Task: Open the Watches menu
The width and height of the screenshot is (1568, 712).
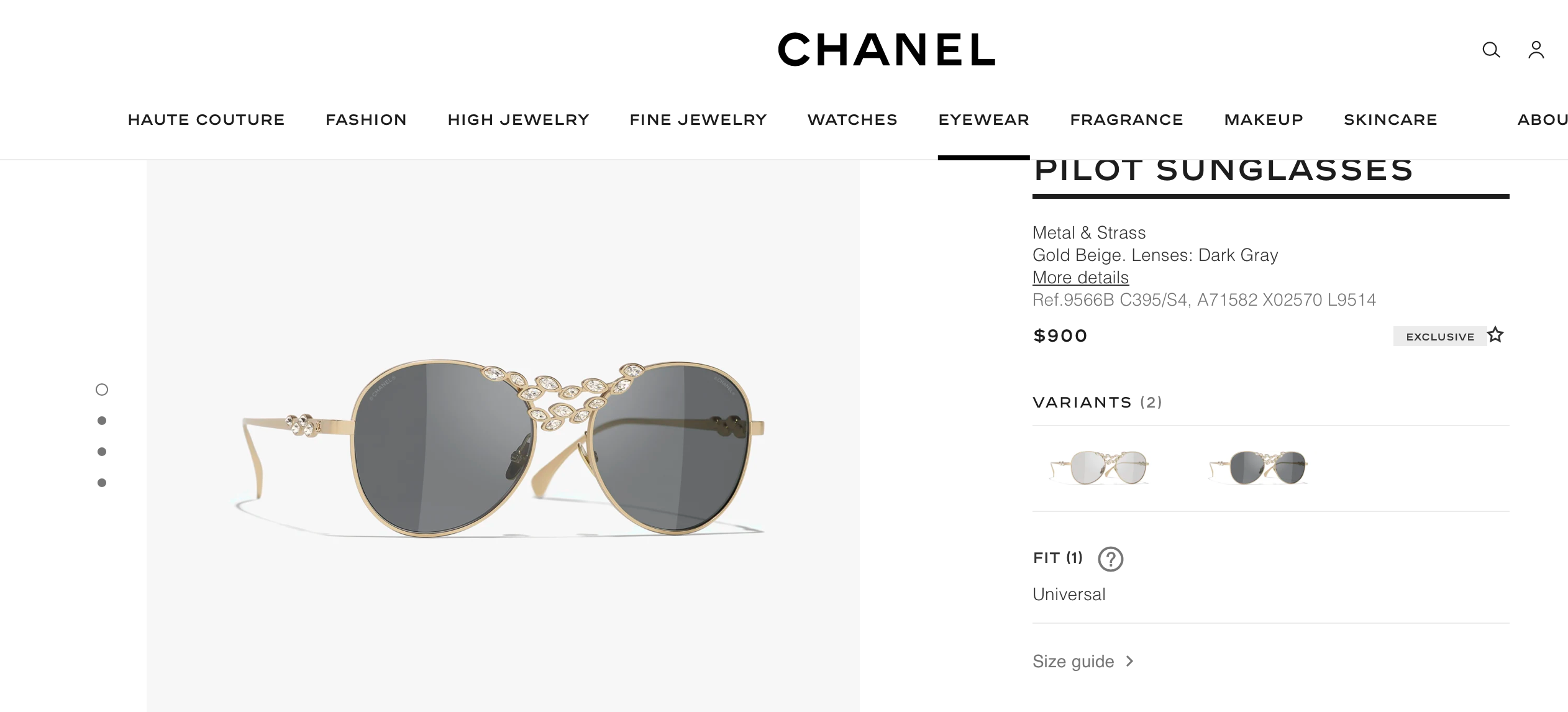Action: tap(852, 119)
